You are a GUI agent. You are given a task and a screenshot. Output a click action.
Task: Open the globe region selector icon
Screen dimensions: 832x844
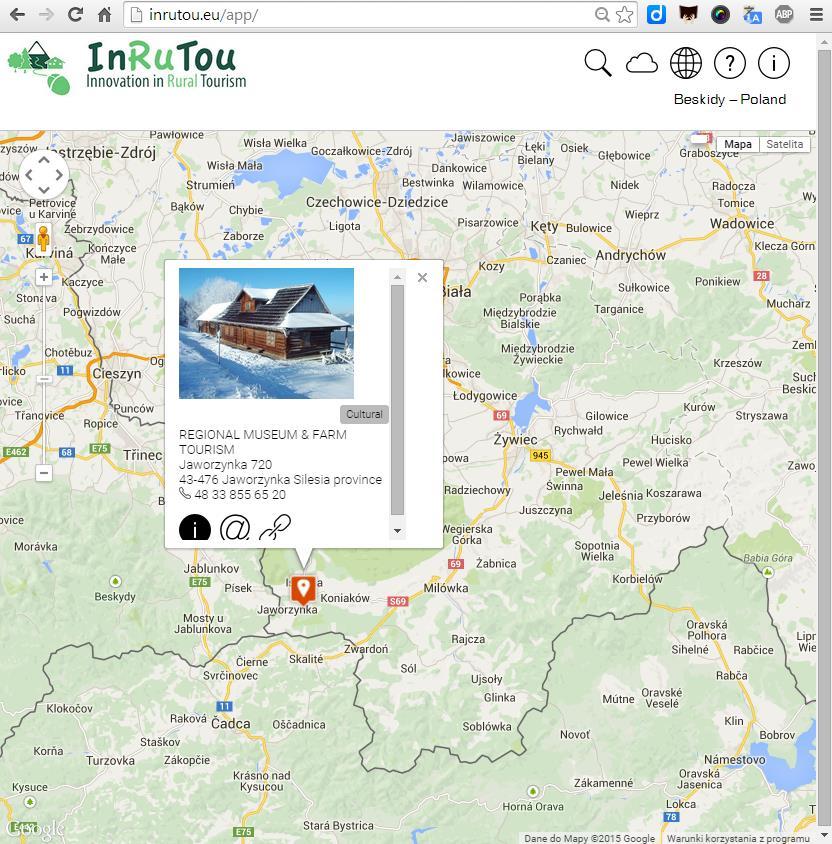(x=686, y=63)
